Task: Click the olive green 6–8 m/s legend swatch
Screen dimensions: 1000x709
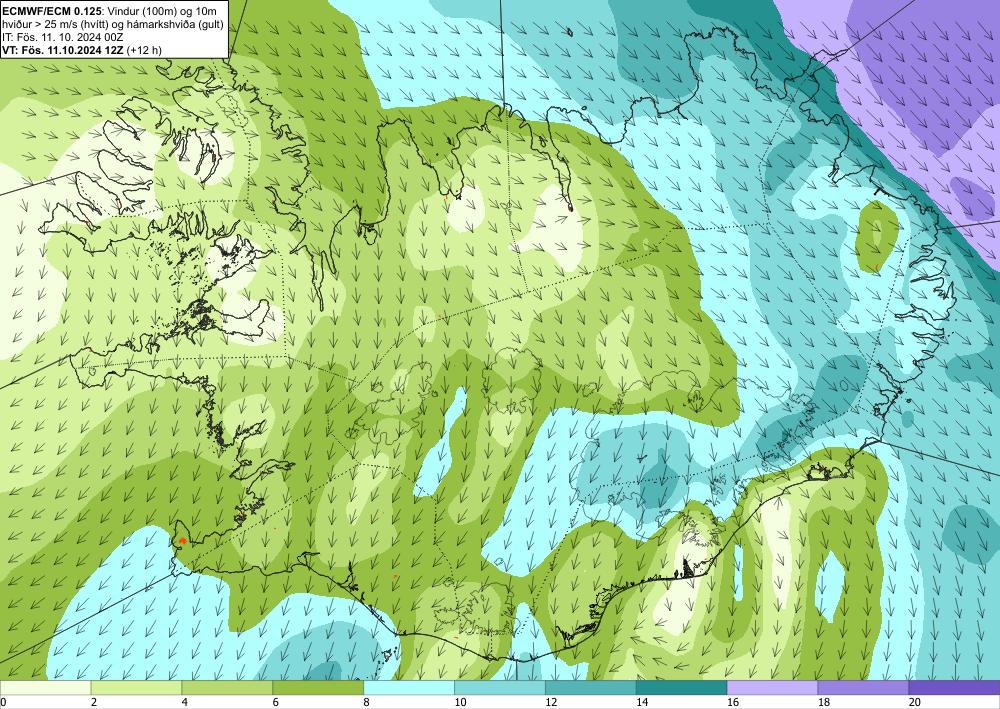Action: pyautogui.click(x=318, y=687)
